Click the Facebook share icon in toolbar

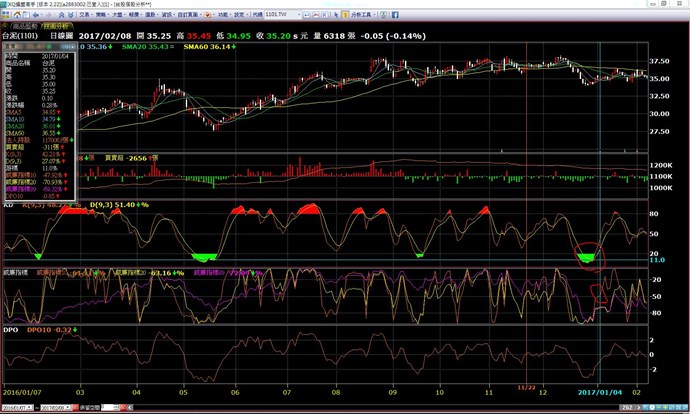(x=395, y=15)
